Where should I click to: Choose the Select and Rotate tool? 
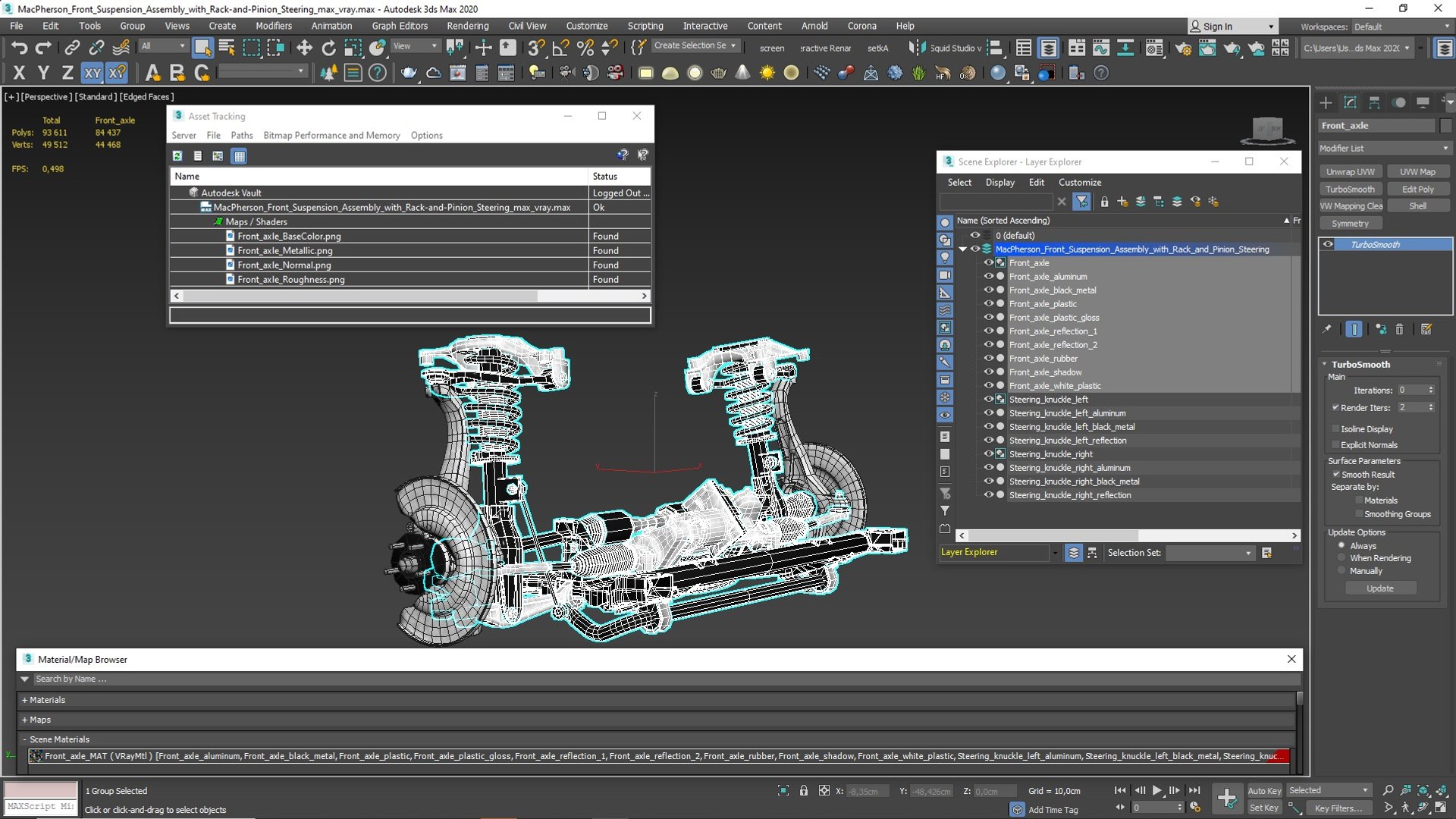tap(328, 48)
